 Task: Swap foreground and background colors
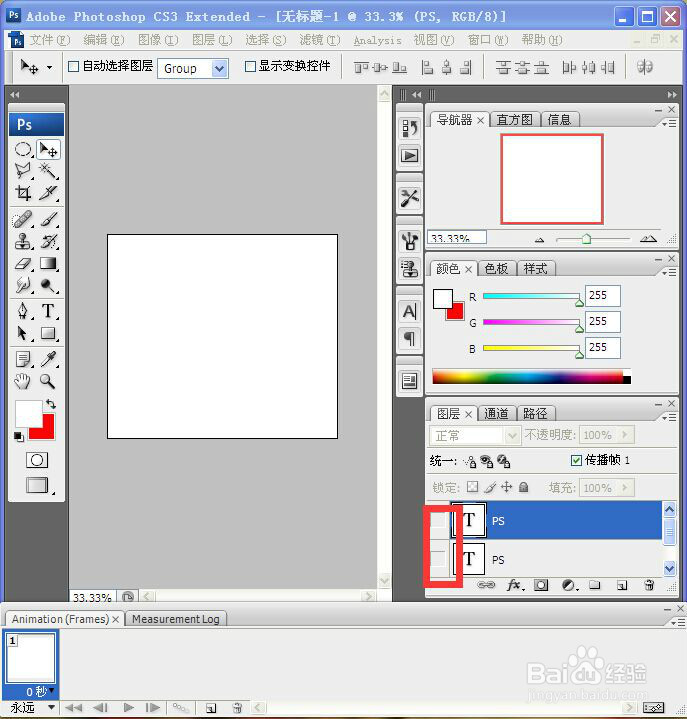51,404
